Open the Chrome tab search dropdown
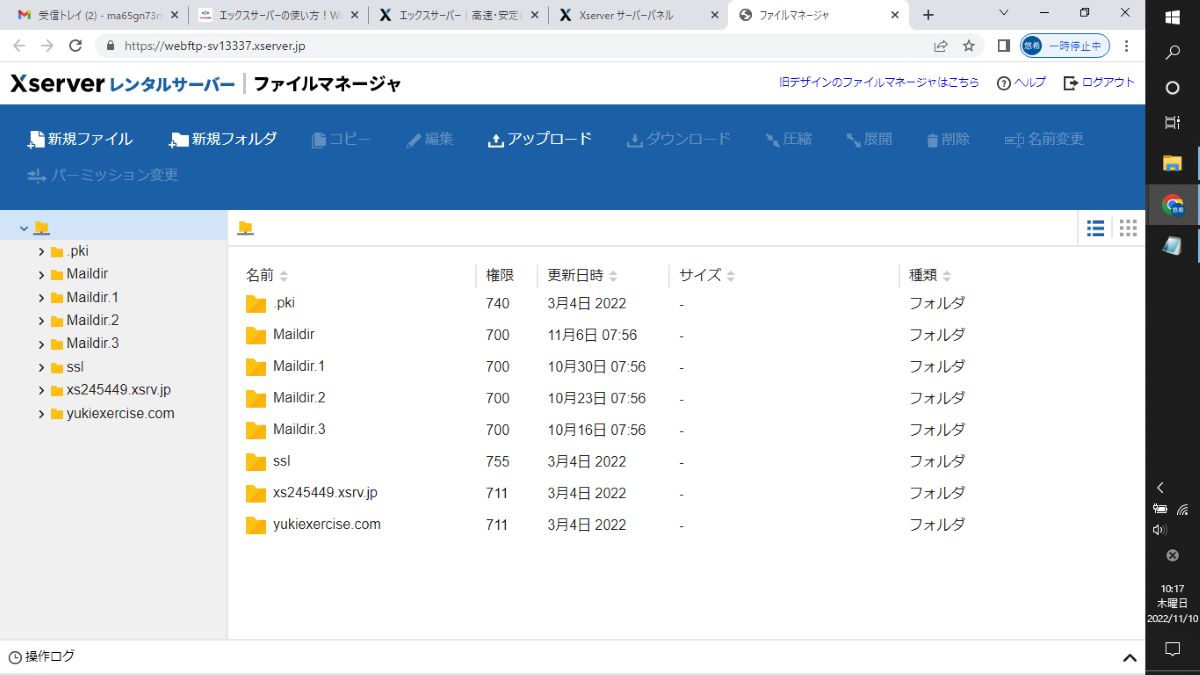1200x675 pixels. (1004, 12)
